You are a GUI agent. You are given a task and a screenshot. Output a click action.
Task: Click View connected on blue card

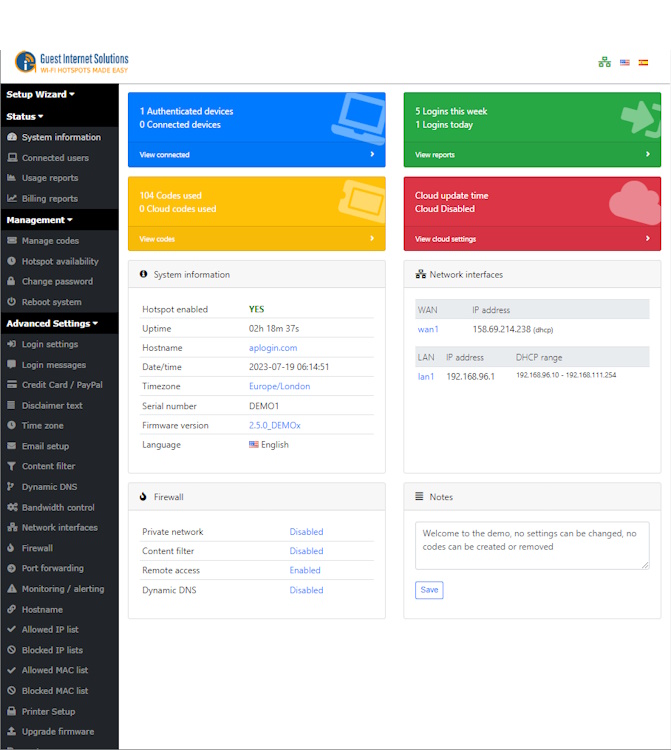(165, 155)
